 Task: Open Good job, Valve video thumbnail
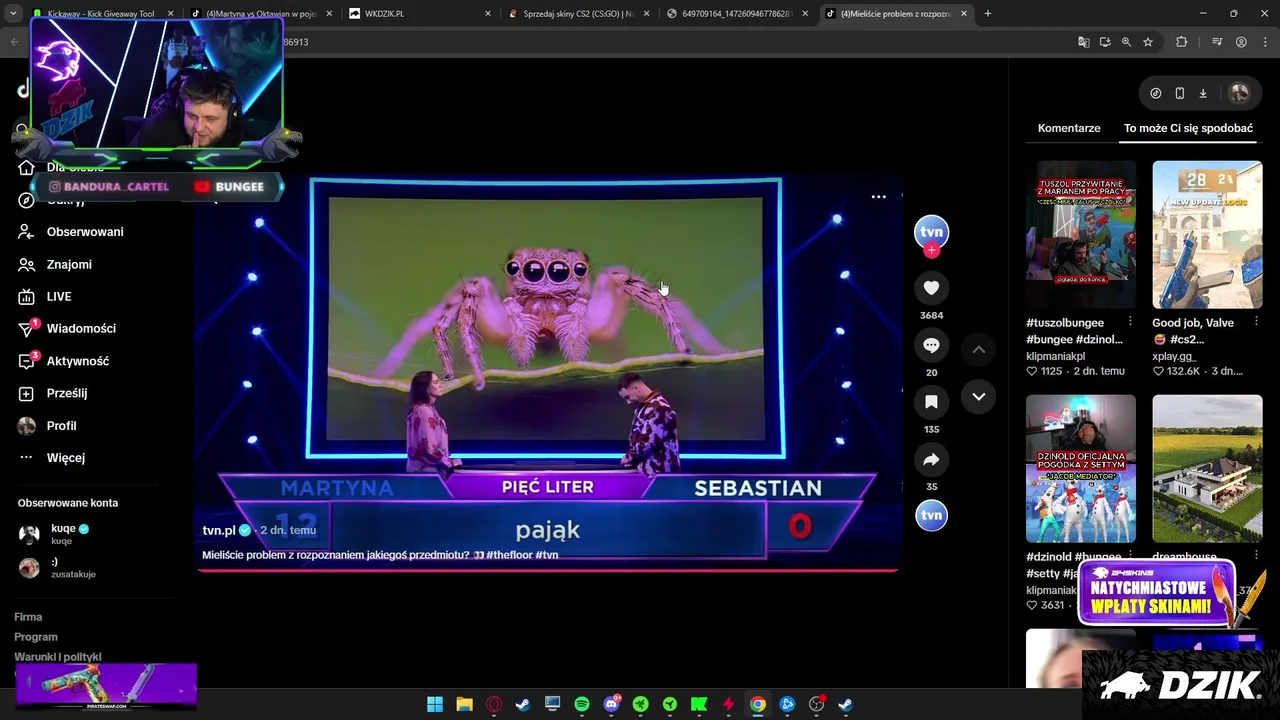pos(1207,235)
